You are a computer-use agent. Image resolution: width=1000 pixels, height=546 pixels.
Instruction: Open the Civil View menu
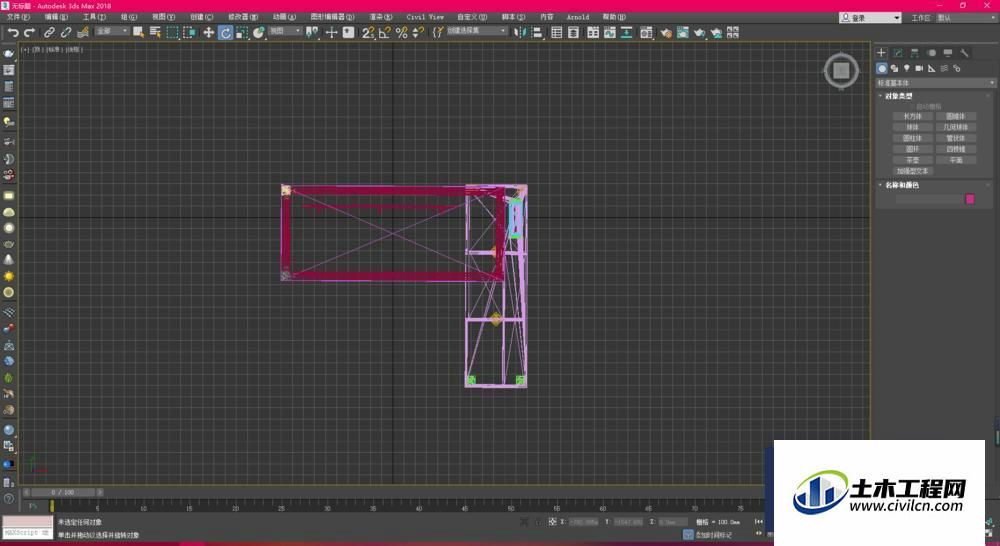coord(425,17)
